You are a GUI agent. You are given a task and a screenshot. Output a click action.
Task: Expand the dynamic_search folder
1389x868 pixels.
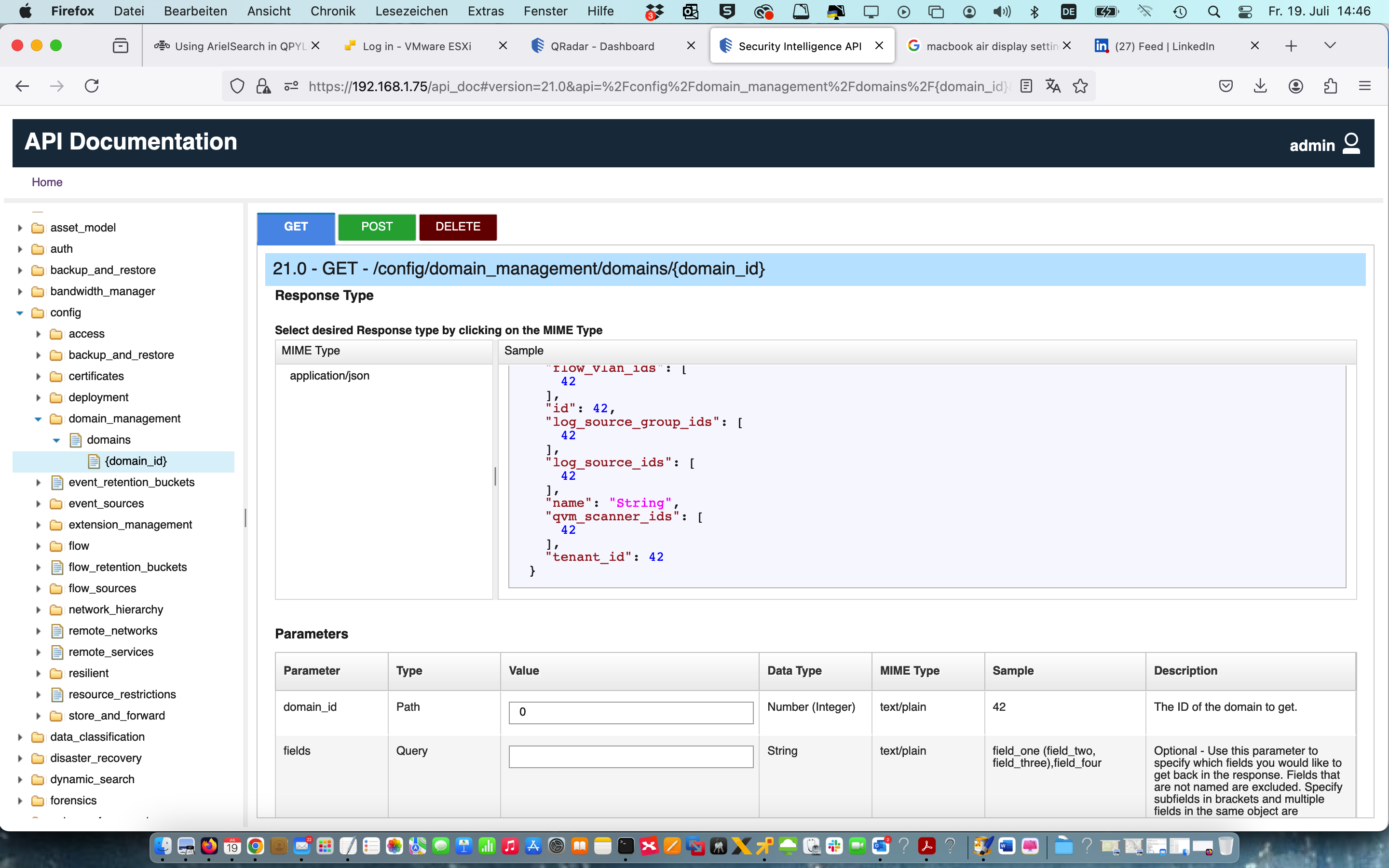pos(20,780)
